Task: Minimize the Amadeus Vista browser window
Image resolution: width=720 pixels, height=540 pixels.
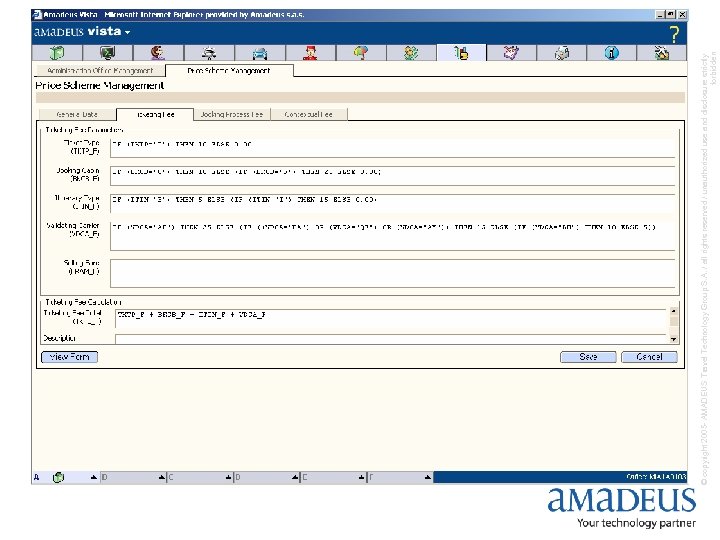Action: (x=660, y=15)
